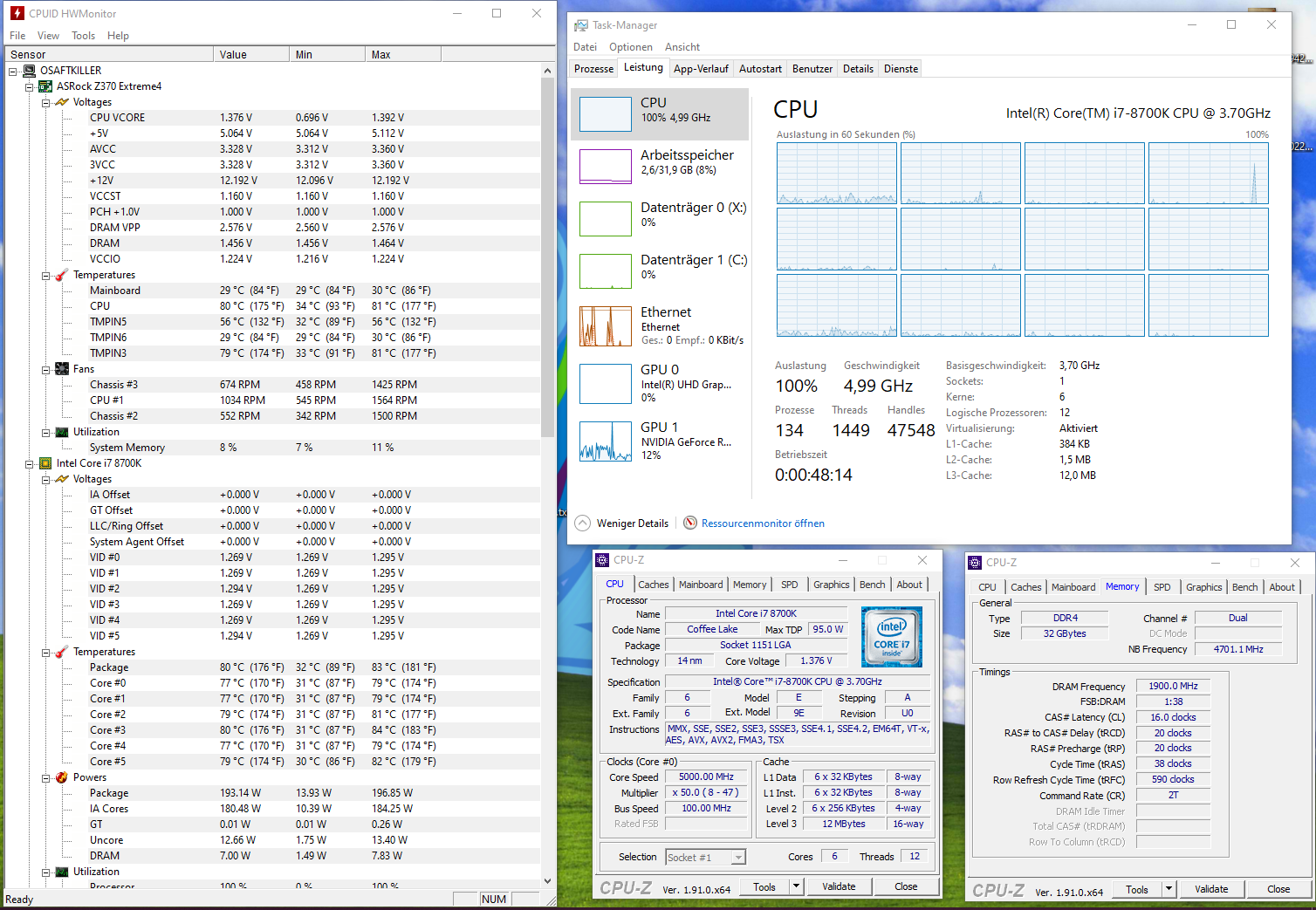The height and width of the screenshot is (910, 1316).
Task: Open the Optionen menu in Task-Manager
Action: point(631,47)
